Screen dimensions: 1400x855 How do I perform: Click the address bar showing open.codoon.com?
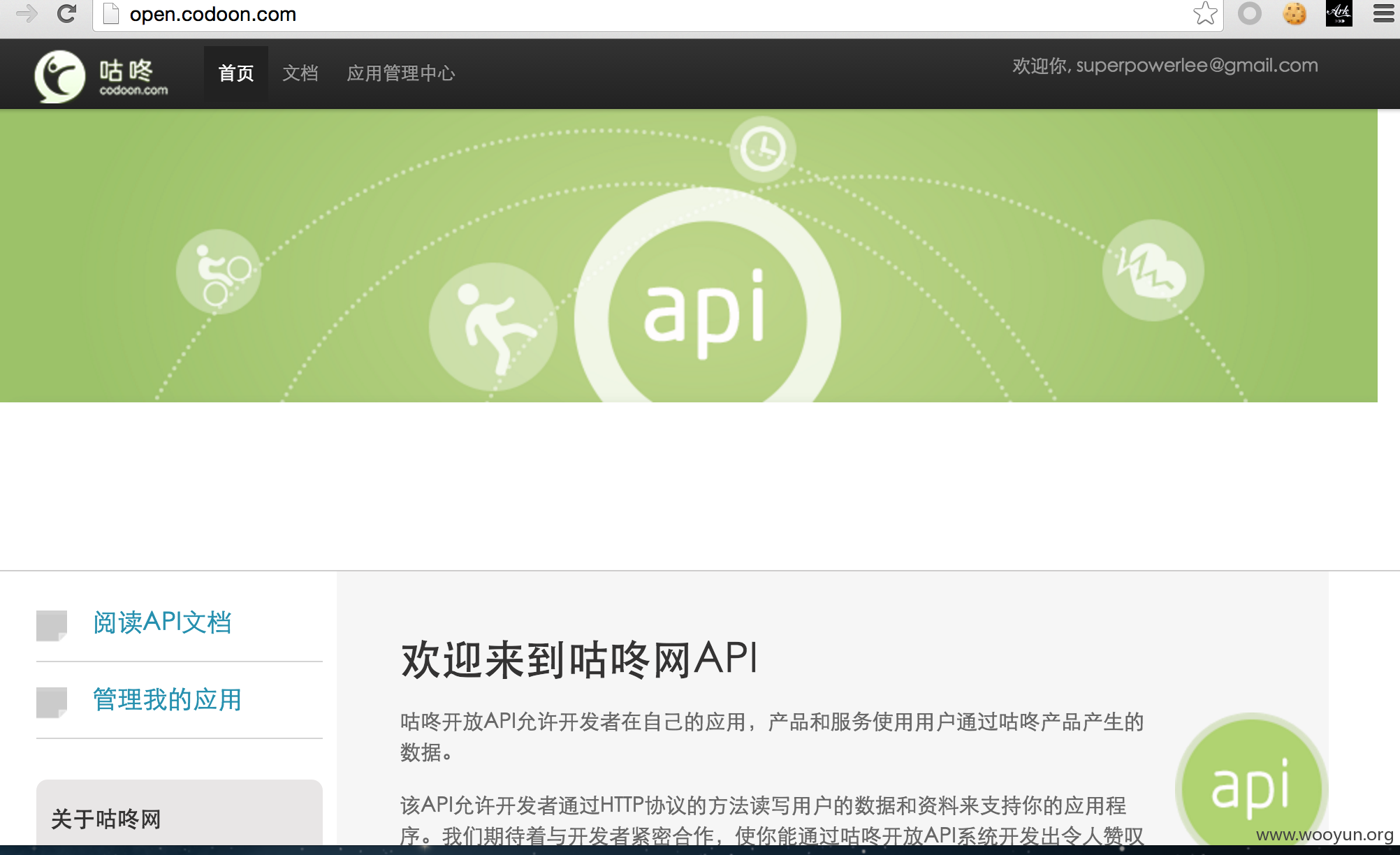coord(658,14)
